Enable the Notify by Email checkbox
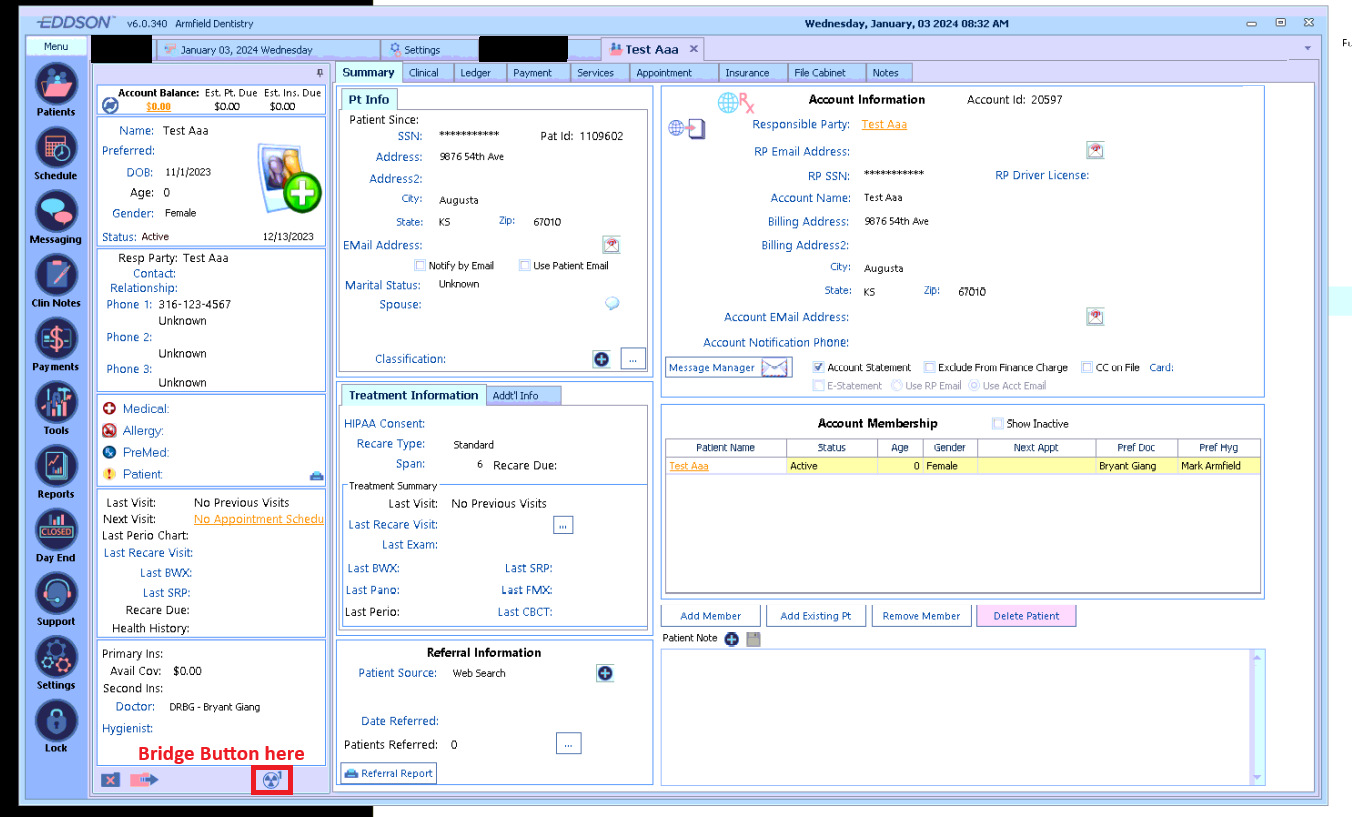Image resolution: width=1352 pixels, height=817 pixels. (420, 265)
